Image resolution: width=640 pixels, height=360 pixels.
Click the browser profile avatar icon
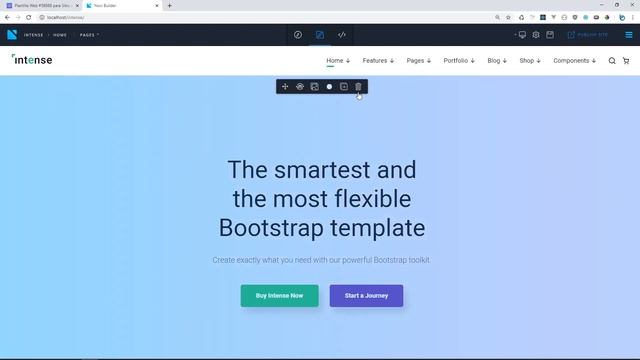click(x=622, y=18)
